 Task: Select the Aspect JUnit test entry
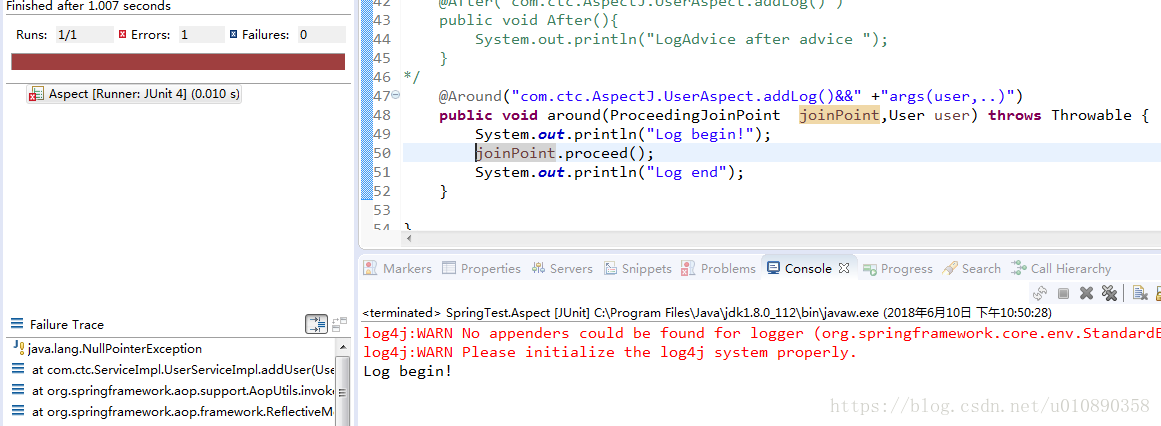tap(134, 94)
